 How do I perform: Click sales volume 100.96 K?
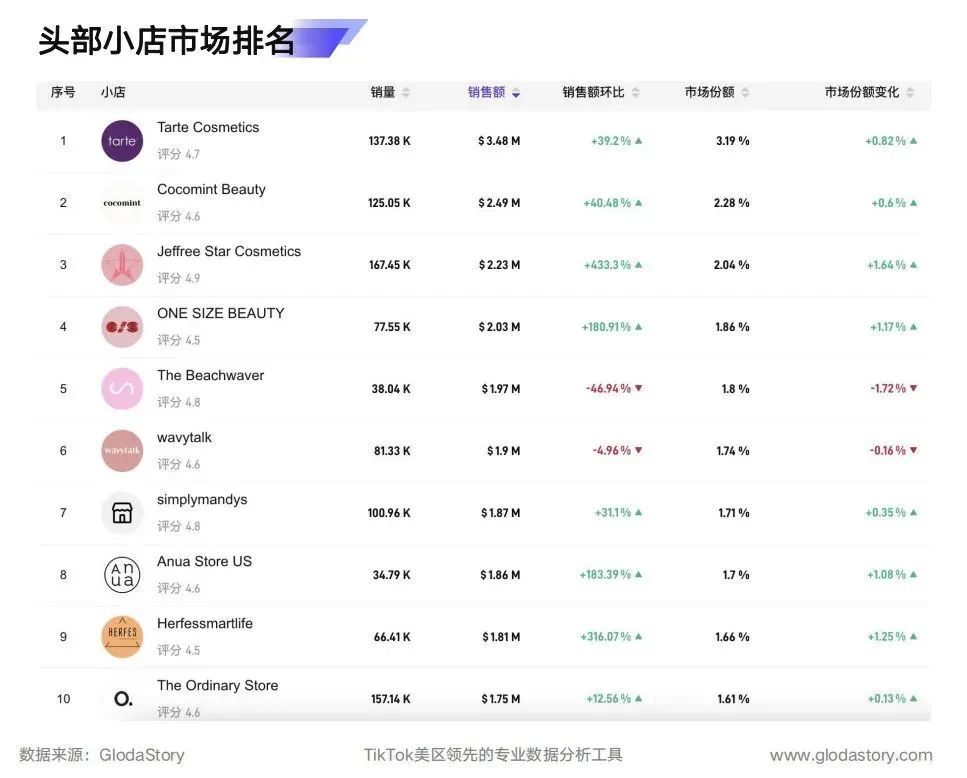point(389,513)
